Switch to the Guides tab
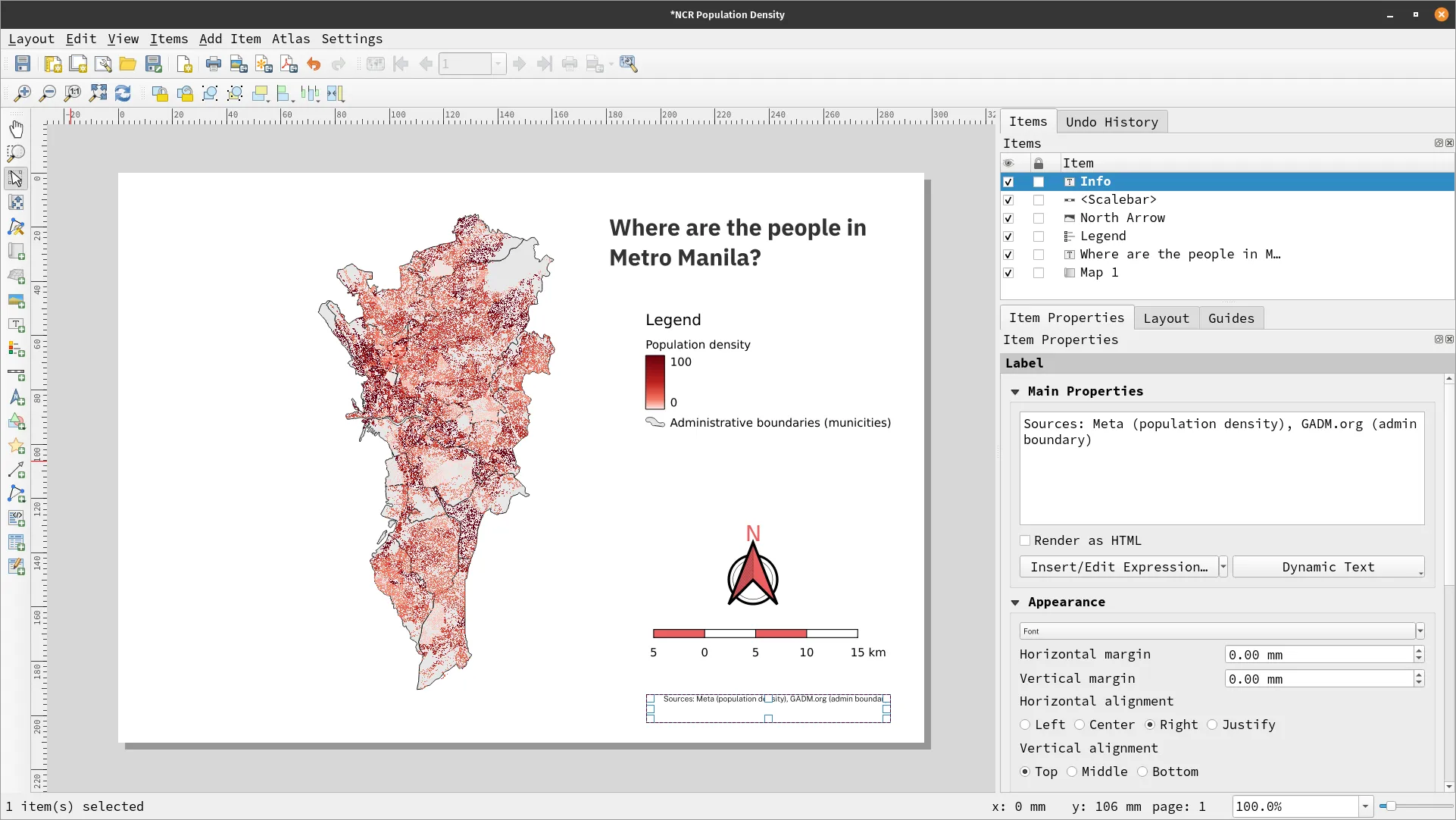1456x820 pixels. (1230, 318)
